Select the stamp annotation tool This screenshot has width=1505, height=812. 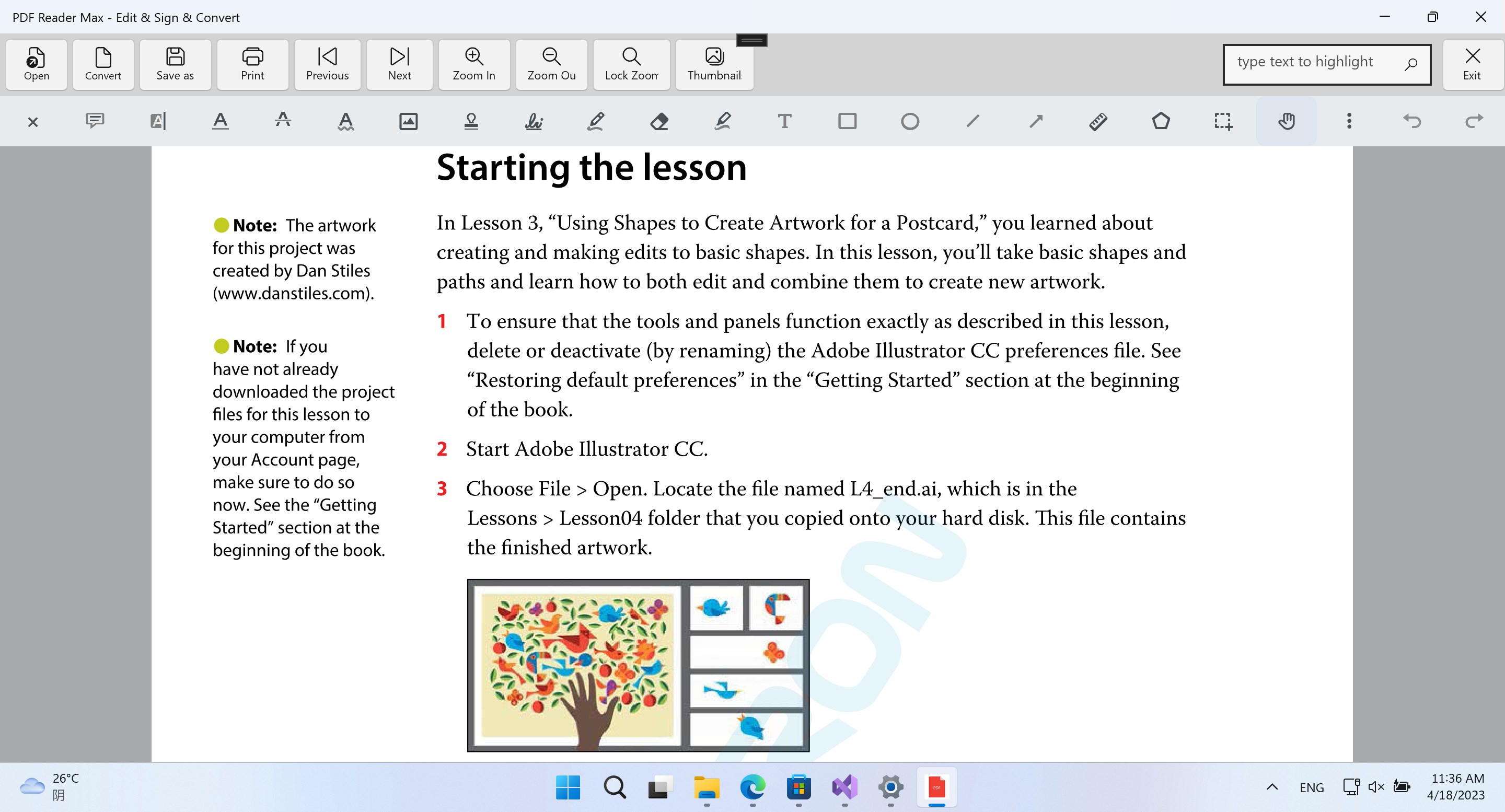tap(471, 122)
